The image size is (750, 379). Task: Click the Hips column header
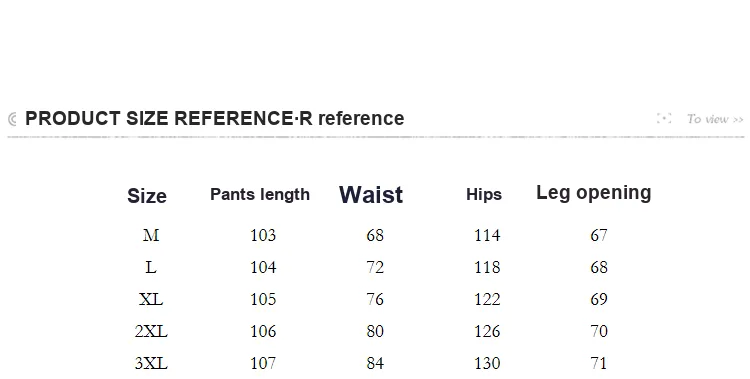(484, 194)
